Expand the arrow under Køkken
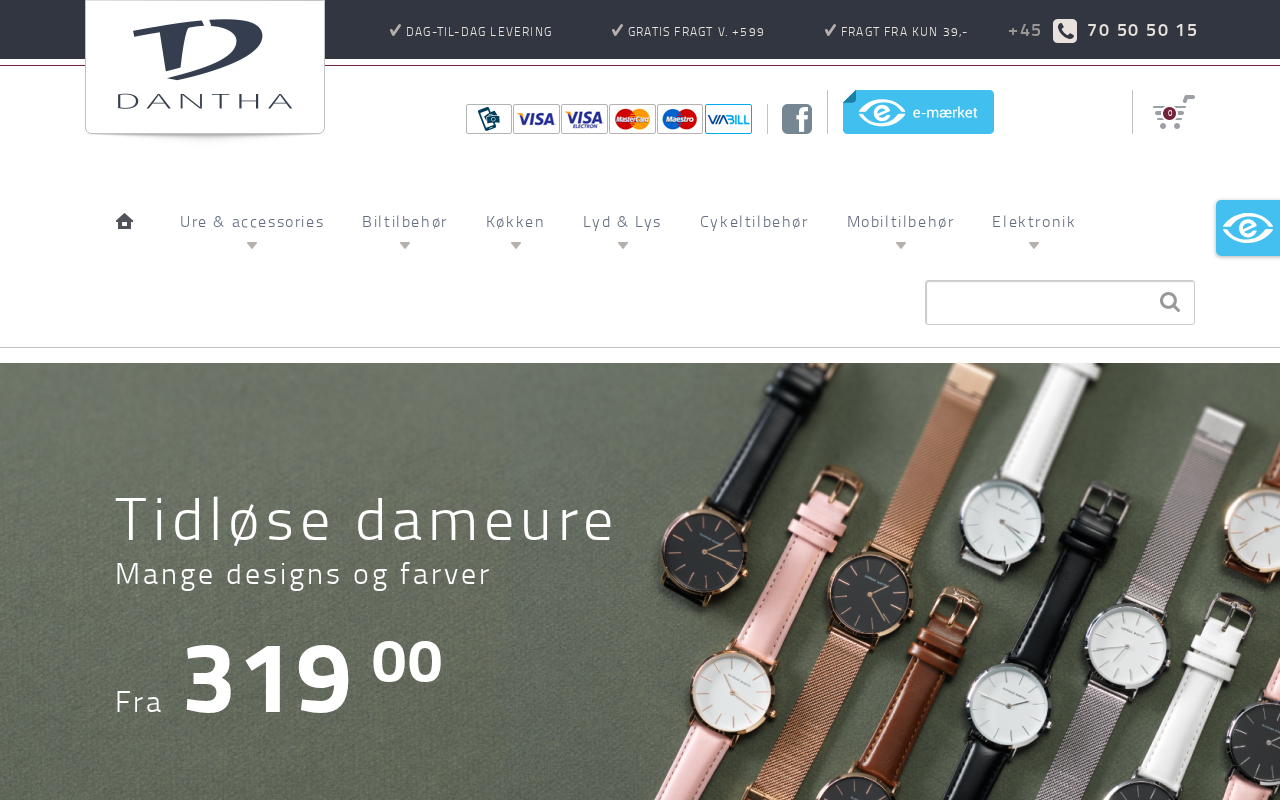 coord(516,246)
